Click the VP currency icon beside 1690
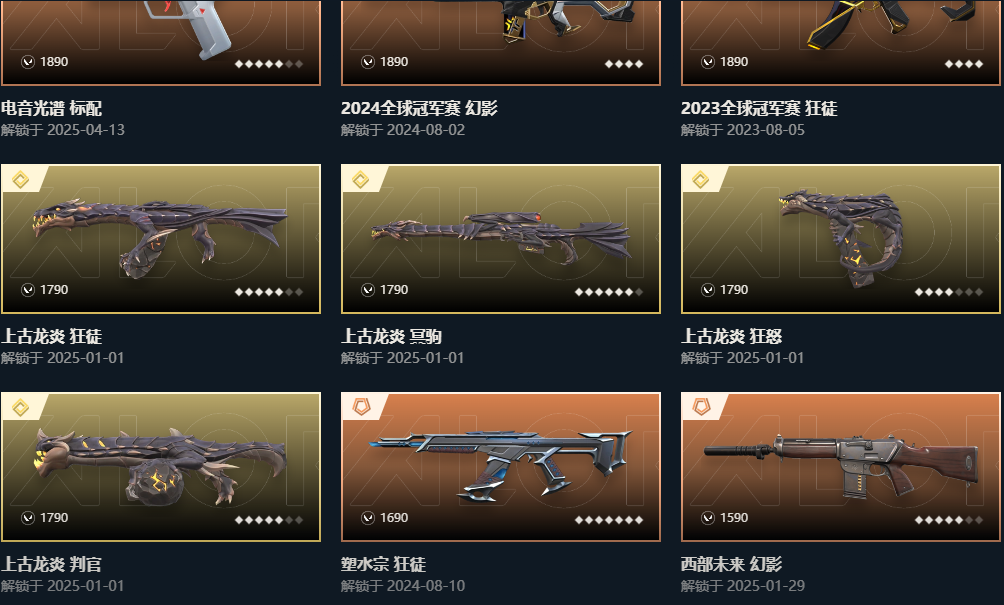Viewport: 1004px width, 605px height. coord(368,518)
